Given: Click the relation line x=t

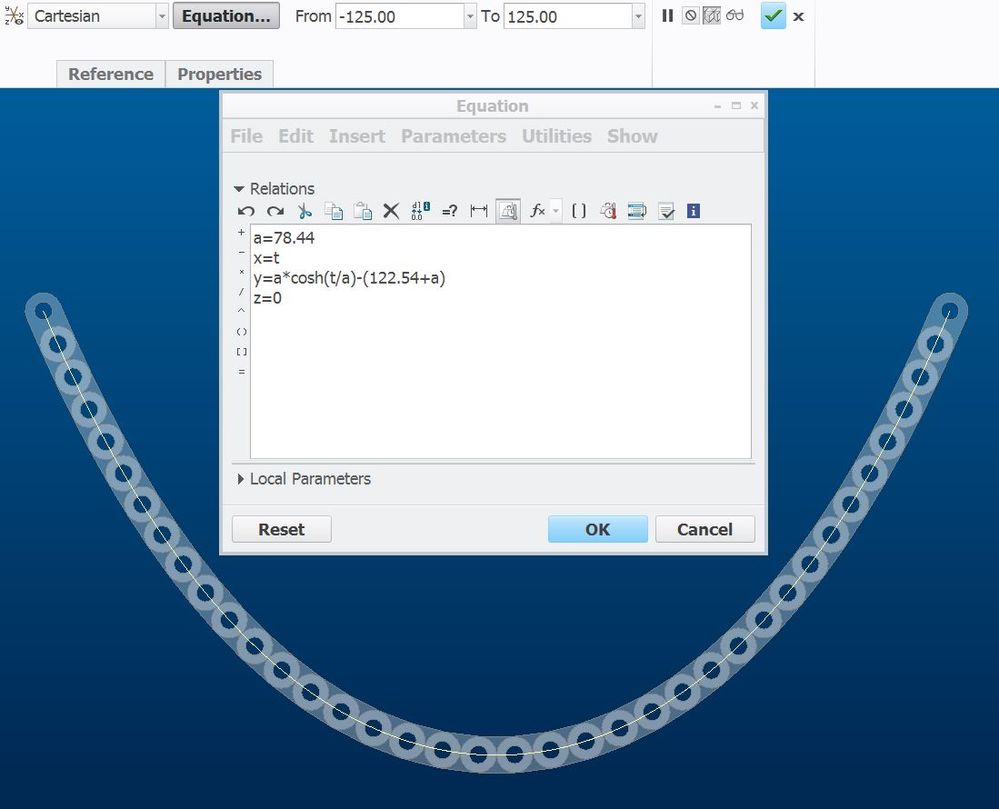Looking at the screenshot, I should (x=266, y=258).
